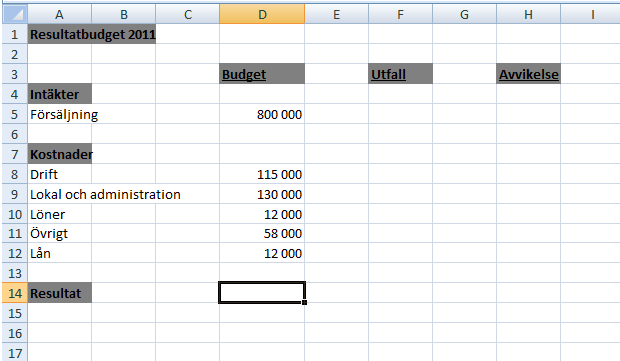Select the highlighted row 14 header
The width and height of the screenshot is (620, 361).
15,293
